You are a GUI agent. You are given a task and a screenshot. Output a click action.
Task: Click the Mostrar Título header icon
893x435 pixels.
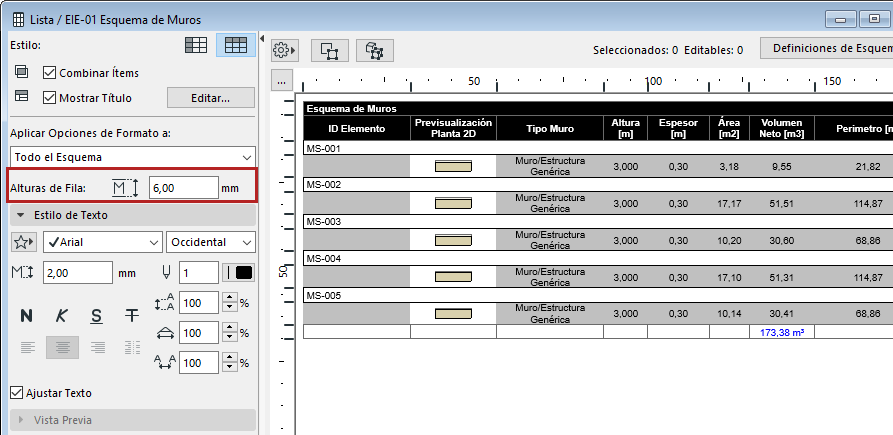[21, 97]
